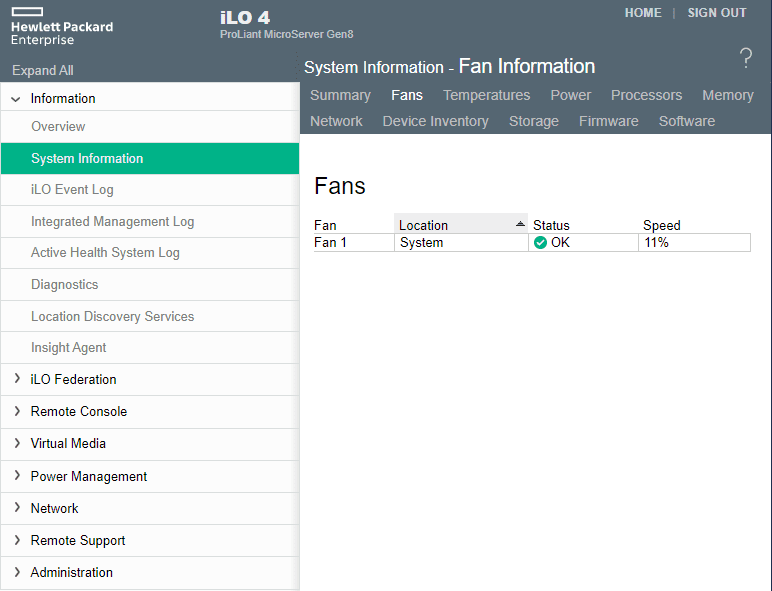Expand the Power Management section

(17, 475)
